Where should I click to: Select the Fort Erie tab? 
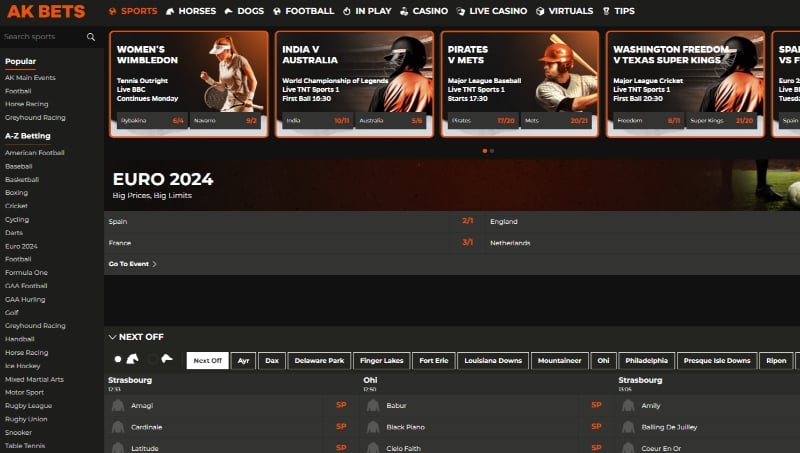(x=434, y=361)
